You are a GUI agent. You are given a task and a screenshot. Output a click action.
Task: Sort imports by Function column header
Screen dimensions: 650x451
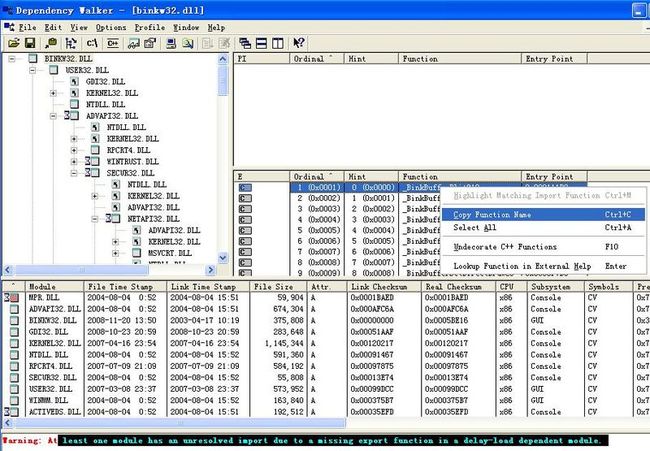pyautogui.click(x=460, y=59)
